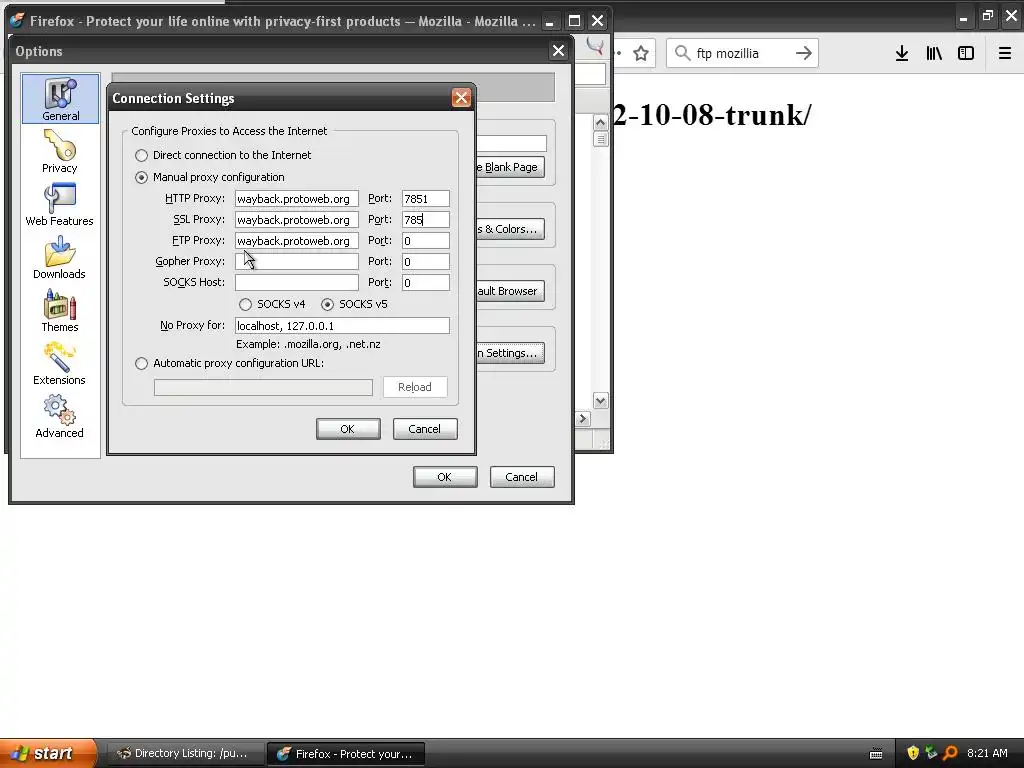This screenshot has height=768, width=1024.
Task: Bookmark this page with the star icon
Action: [641, 54]
